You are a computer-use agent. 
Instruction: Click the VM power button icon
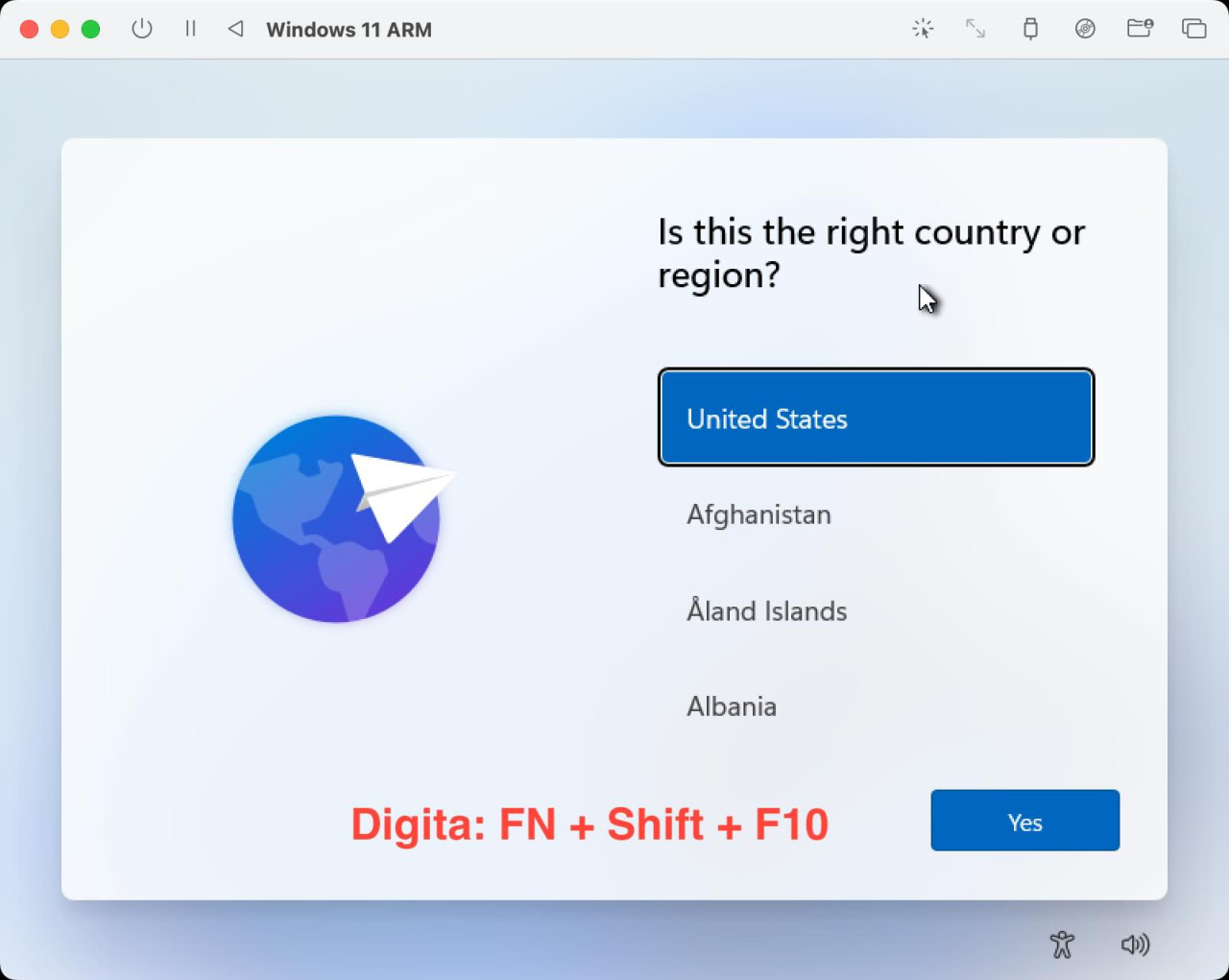pyautogui.click(x=142, y=29)
